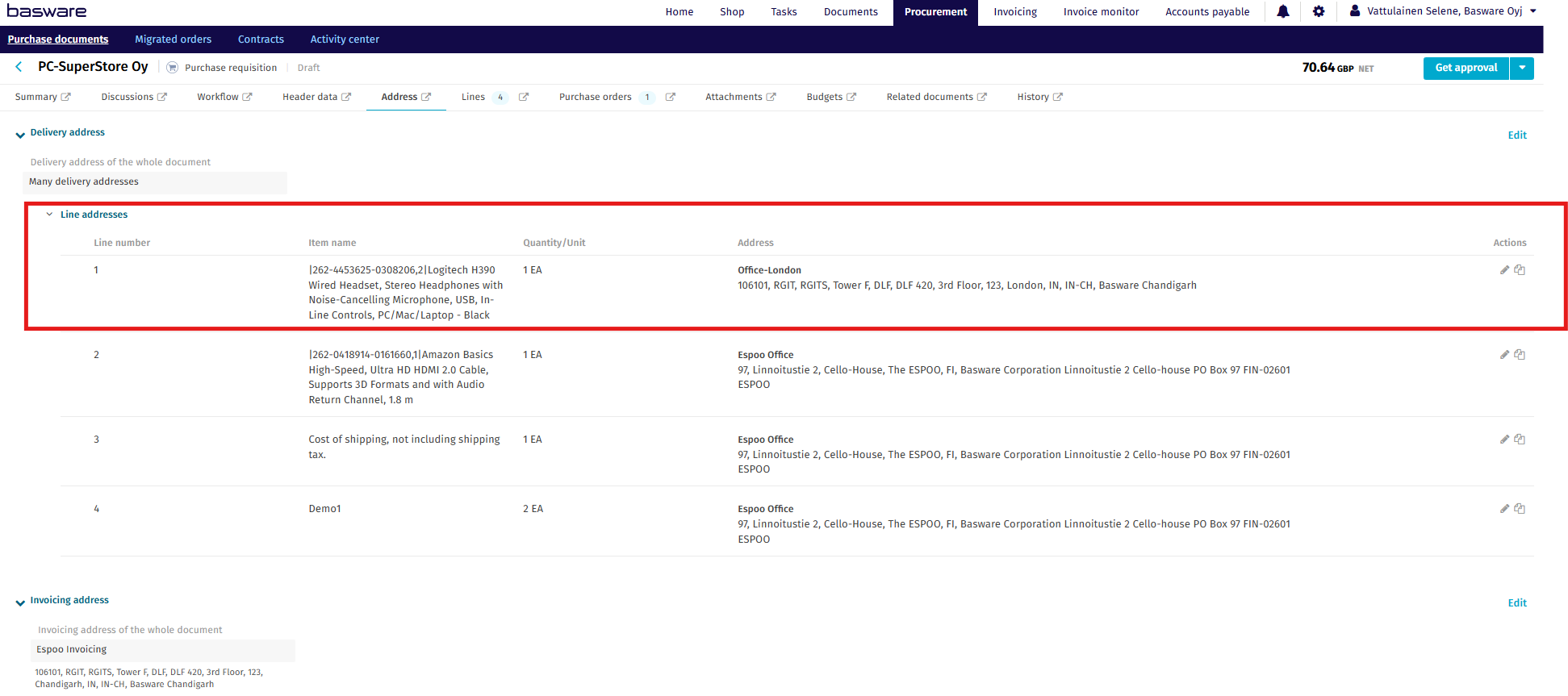Open Summary in new window icon

point(66,97)
